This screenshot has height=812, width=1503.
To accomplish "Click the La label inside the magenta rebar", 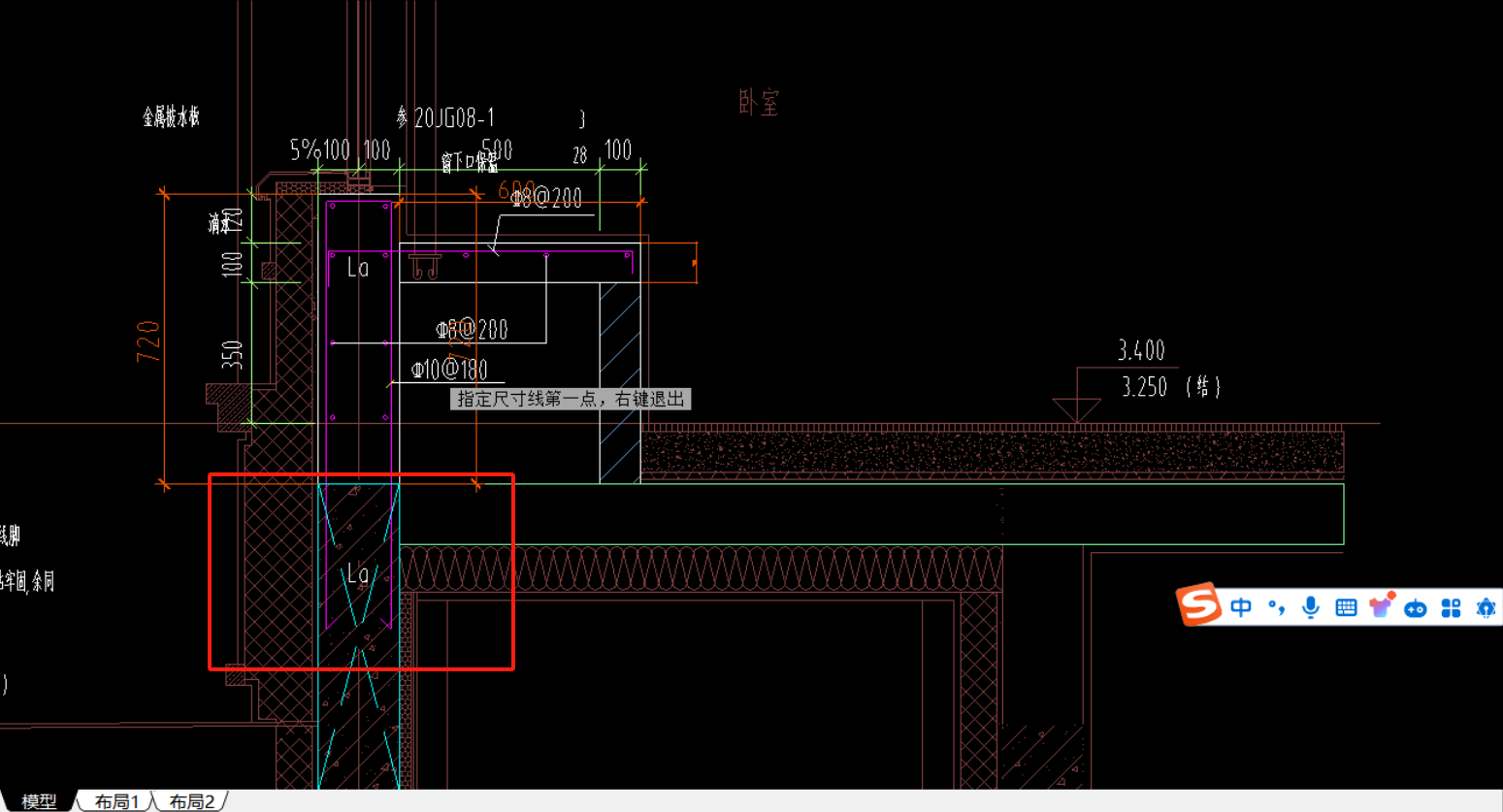I will tap(358, 268).
